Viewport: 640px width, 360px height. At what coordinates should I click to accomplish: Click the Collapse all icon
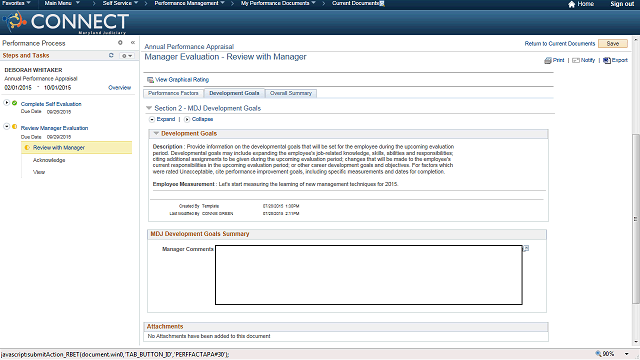coord(187,119)
